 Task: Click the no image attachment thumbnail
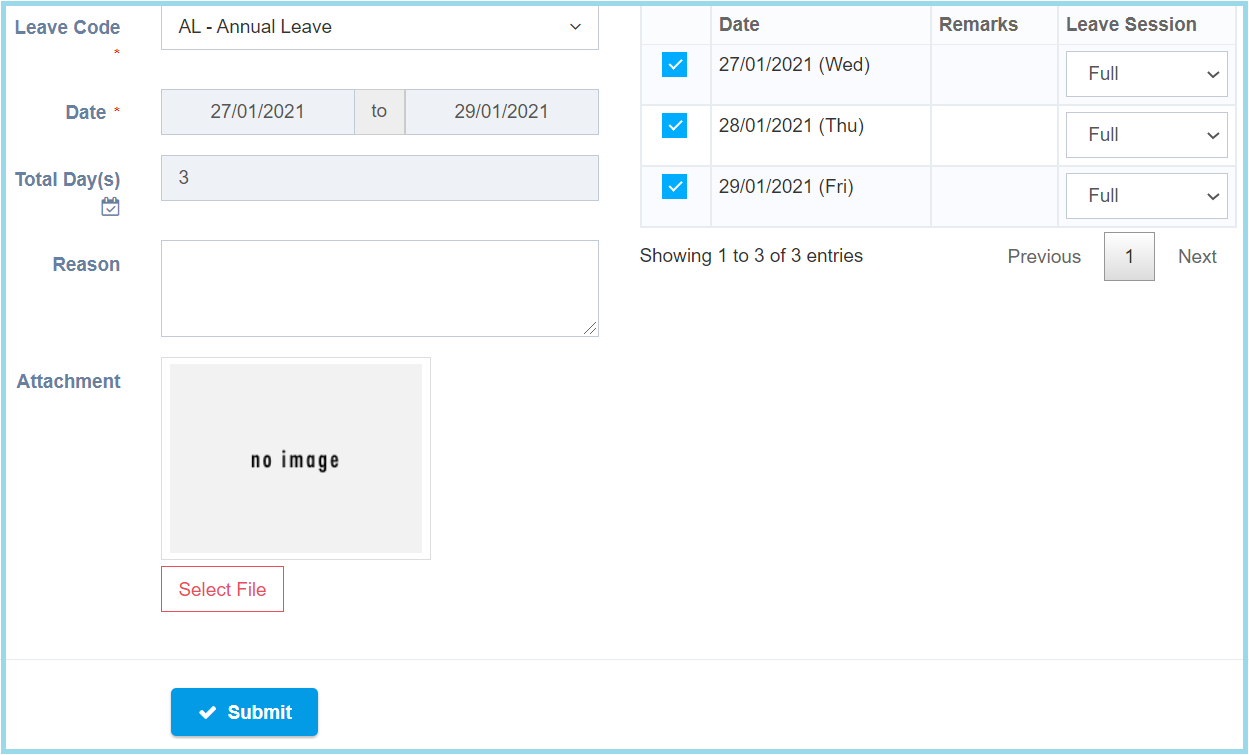click(x=295, y=458)
